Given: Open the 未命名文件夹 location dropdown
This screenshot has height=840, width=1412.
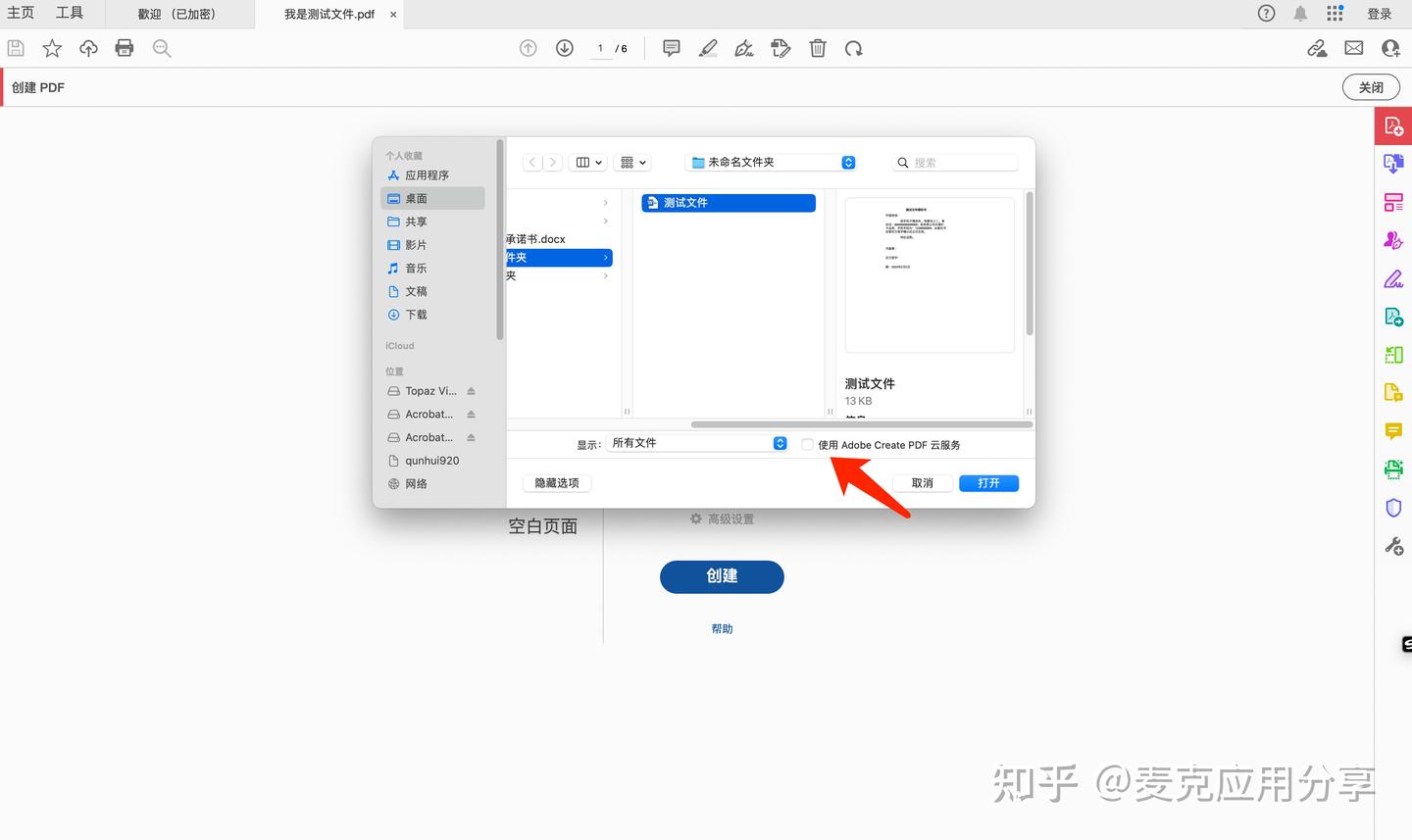Looking at the screenshot, I should (771, 162).
